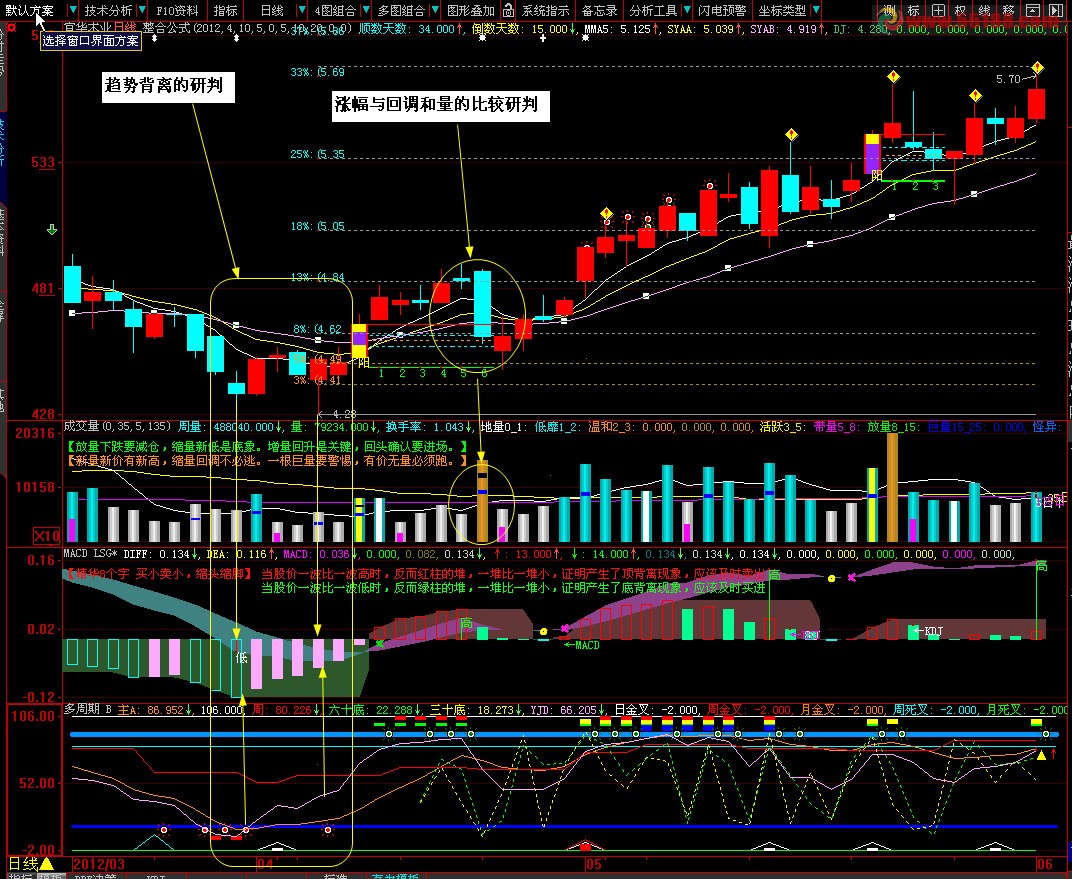The height and width of the screenshot is (879, 1072).
Task: Click the 多图组合 button
Action: pyautogui.click(x=401, y=10)
